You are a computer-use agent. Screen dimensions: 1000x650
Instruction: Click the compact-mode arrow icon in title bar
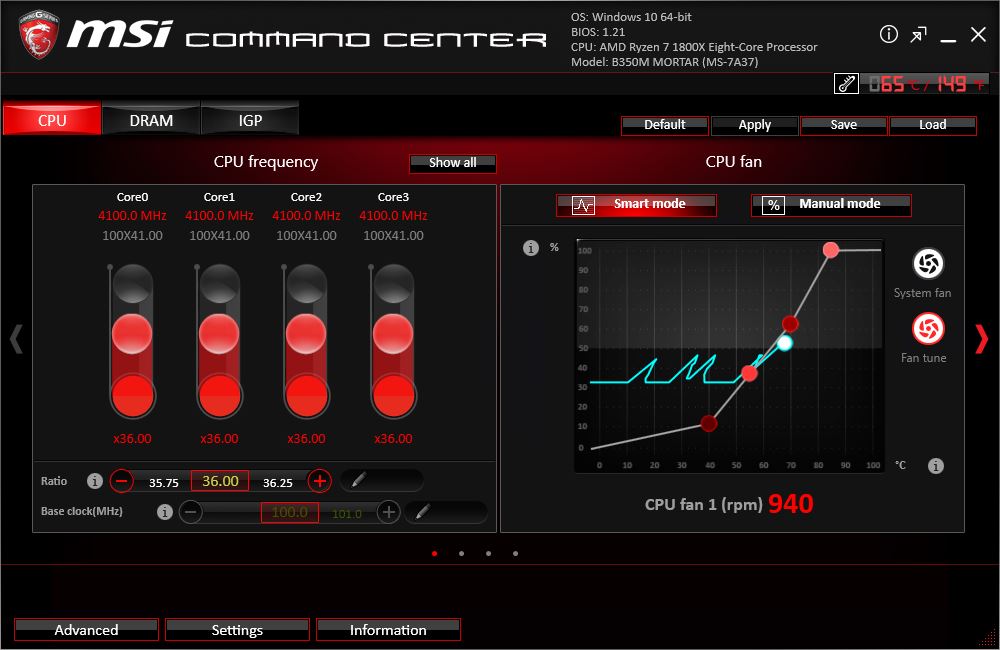pos(918,34)
